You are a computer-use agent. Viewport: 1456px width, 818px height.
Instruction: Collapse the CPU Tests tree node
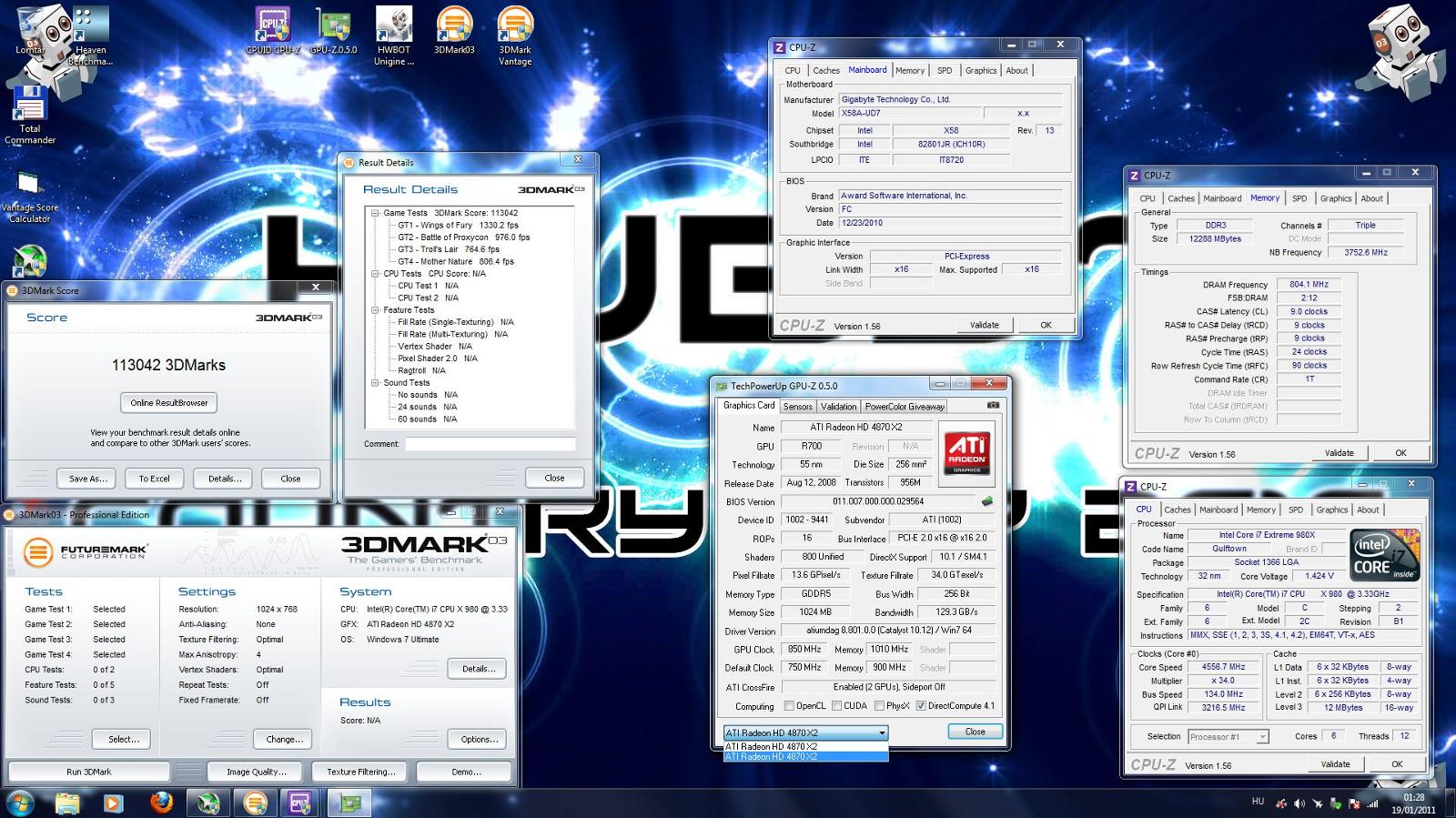[x=375, y=274]
